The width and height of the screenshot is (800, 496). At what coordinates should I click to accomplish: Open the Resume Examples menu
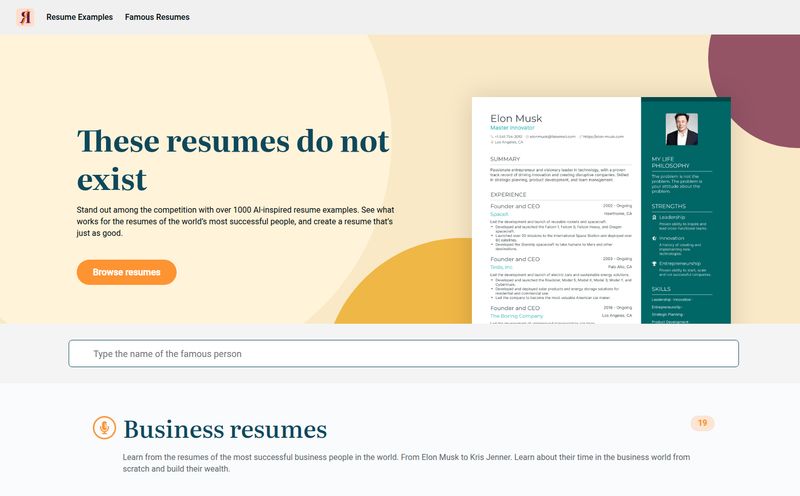pos(80,17)
